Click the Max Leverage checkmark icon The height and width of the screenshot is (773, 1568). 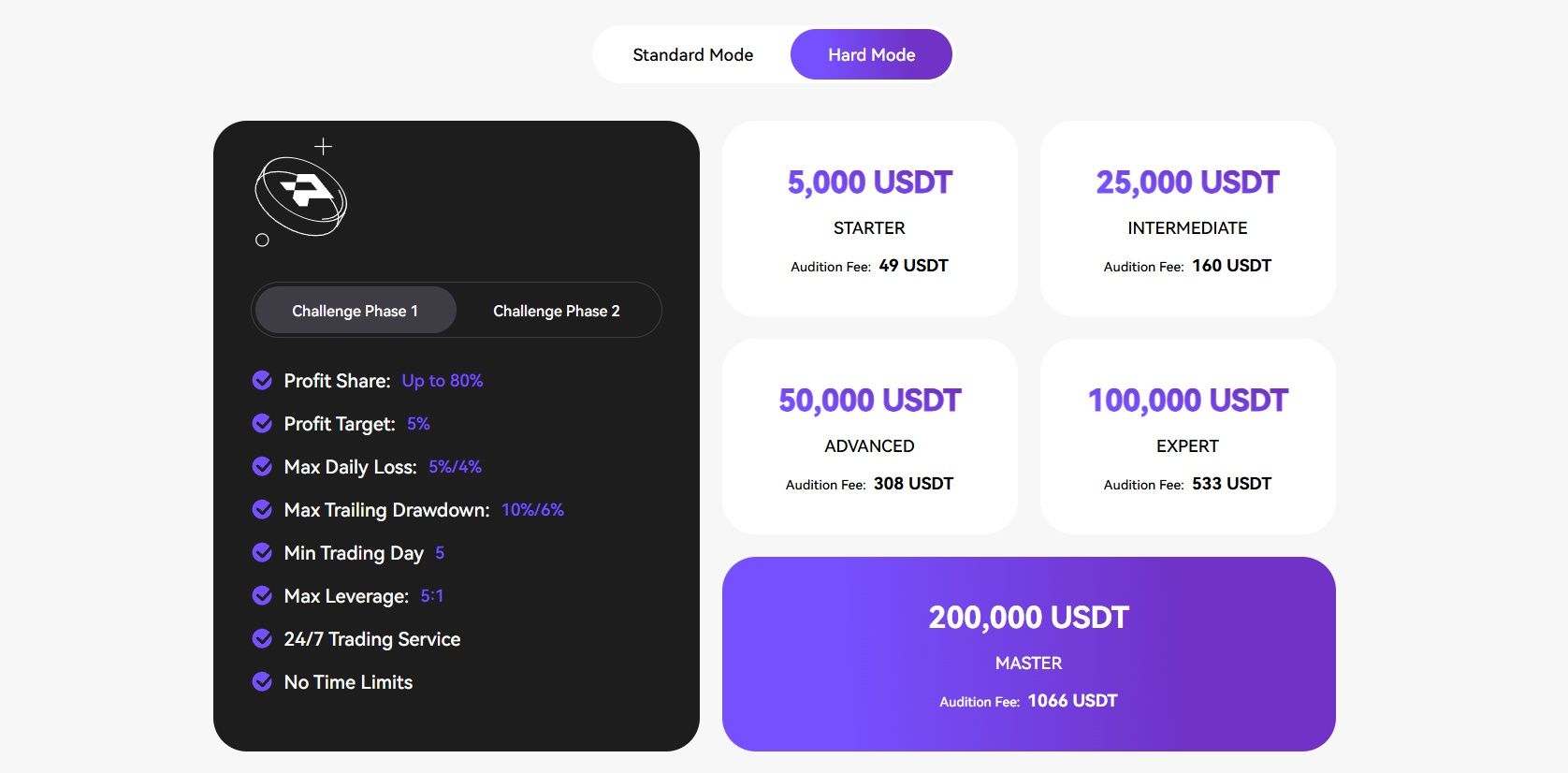click(x=262, y=595)
